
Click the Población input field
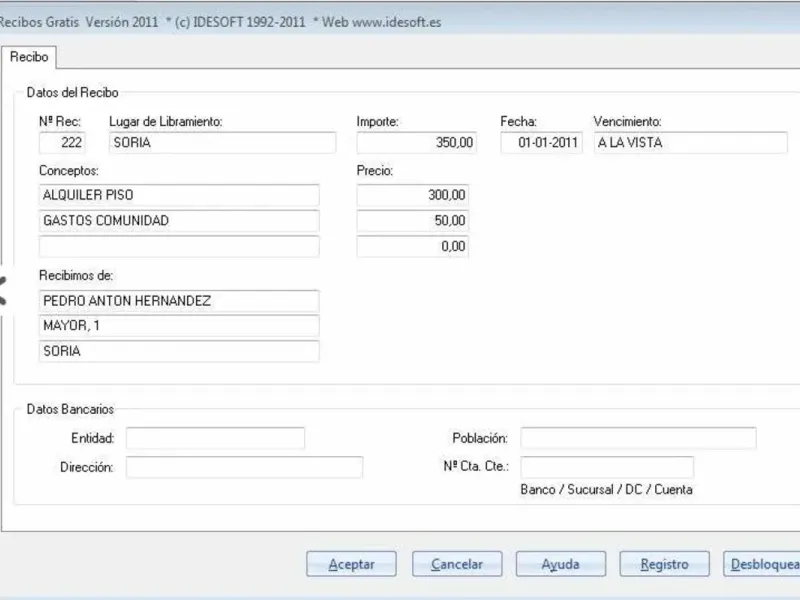(638, 438)
